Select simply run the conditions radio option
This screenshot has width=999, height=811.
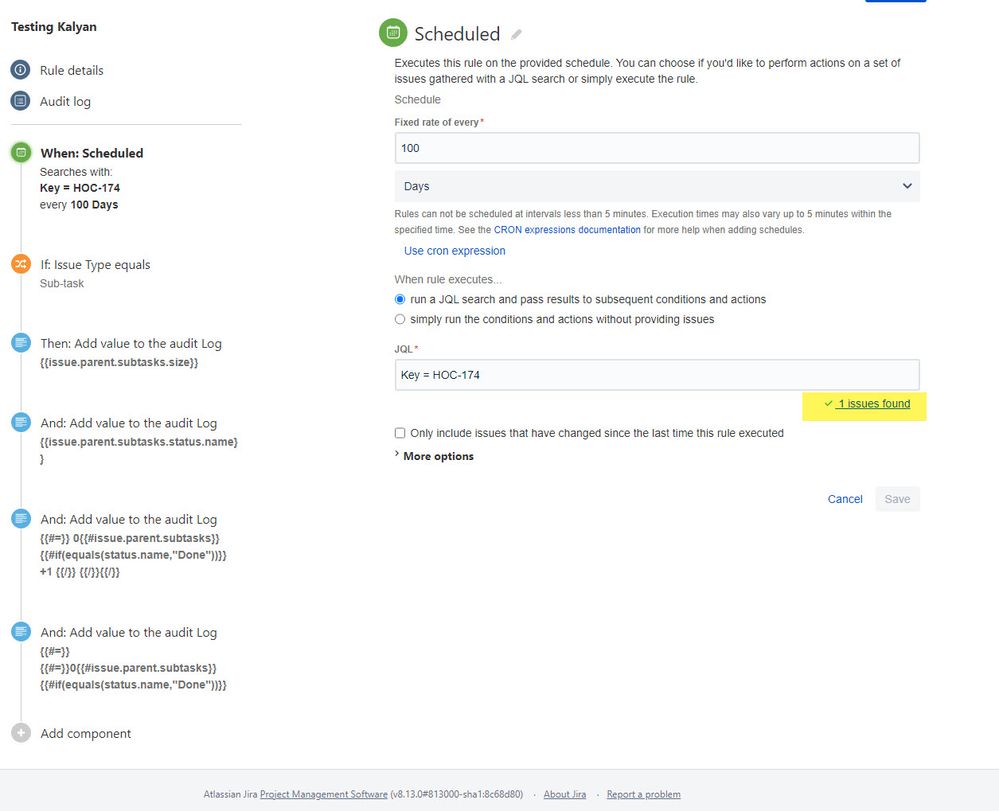click(x=399, y=318)
